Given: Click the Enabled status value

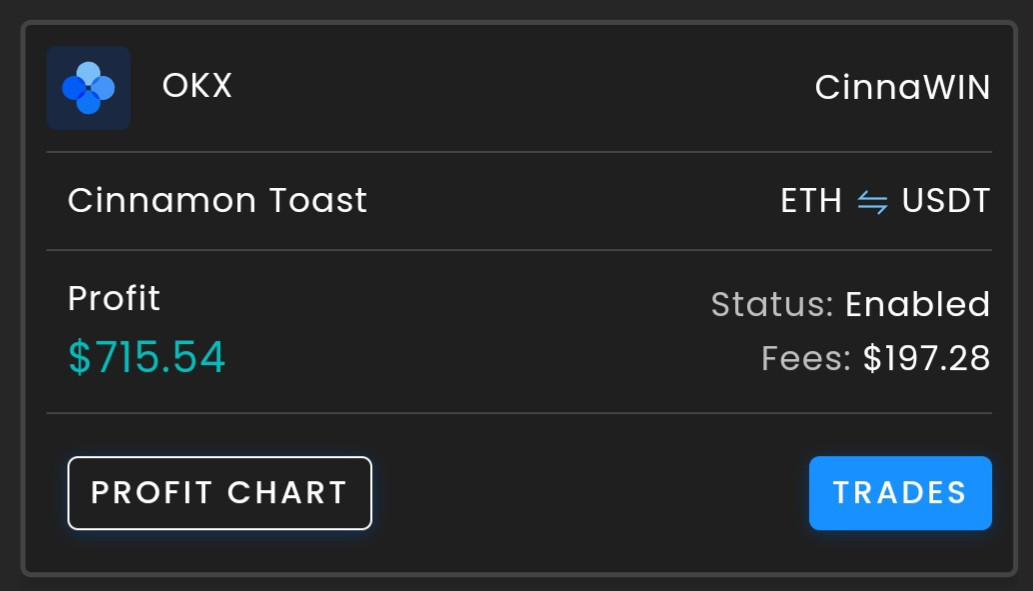Looking at the screenshot, I should pyautogui.click(x=917, y=305).
